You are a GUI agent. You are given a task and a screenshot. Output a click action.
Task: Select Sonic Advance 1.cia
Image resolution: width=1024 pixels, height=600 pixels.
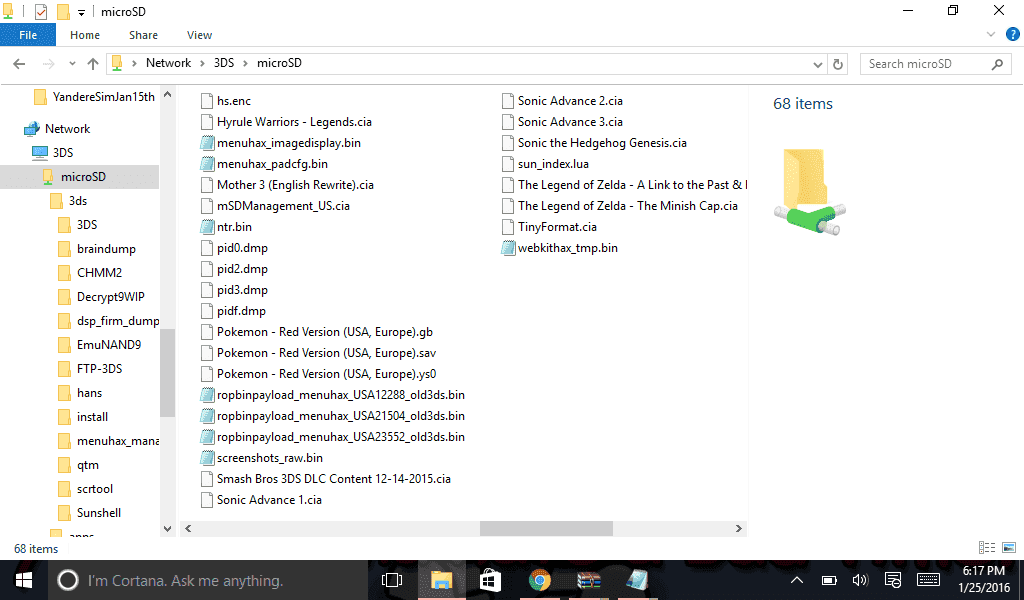click(x=269, y=499)
